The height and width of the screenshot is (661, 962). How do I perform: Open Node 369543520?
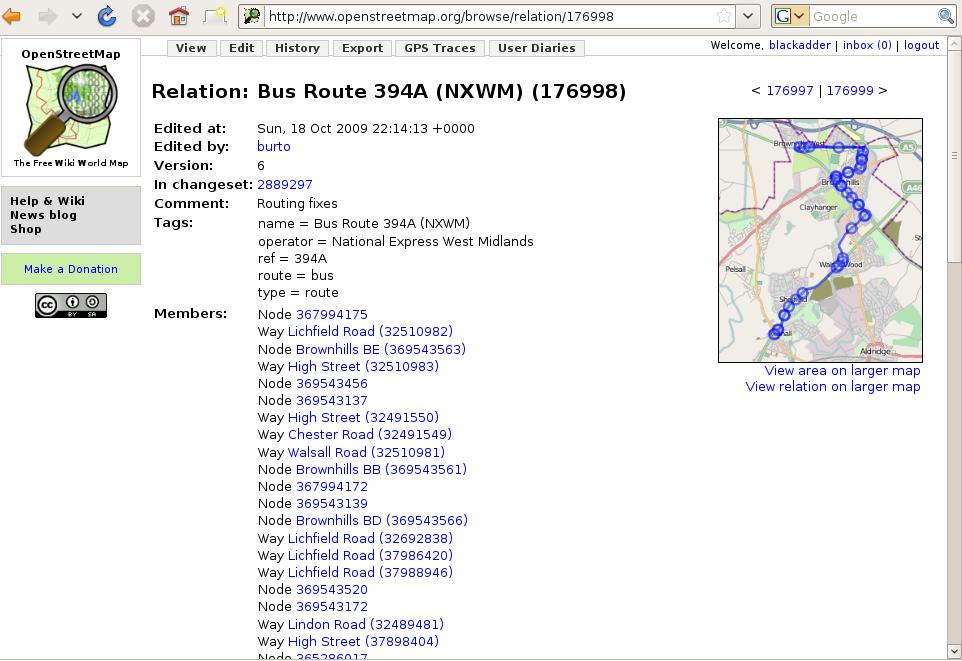click(332, 590)
